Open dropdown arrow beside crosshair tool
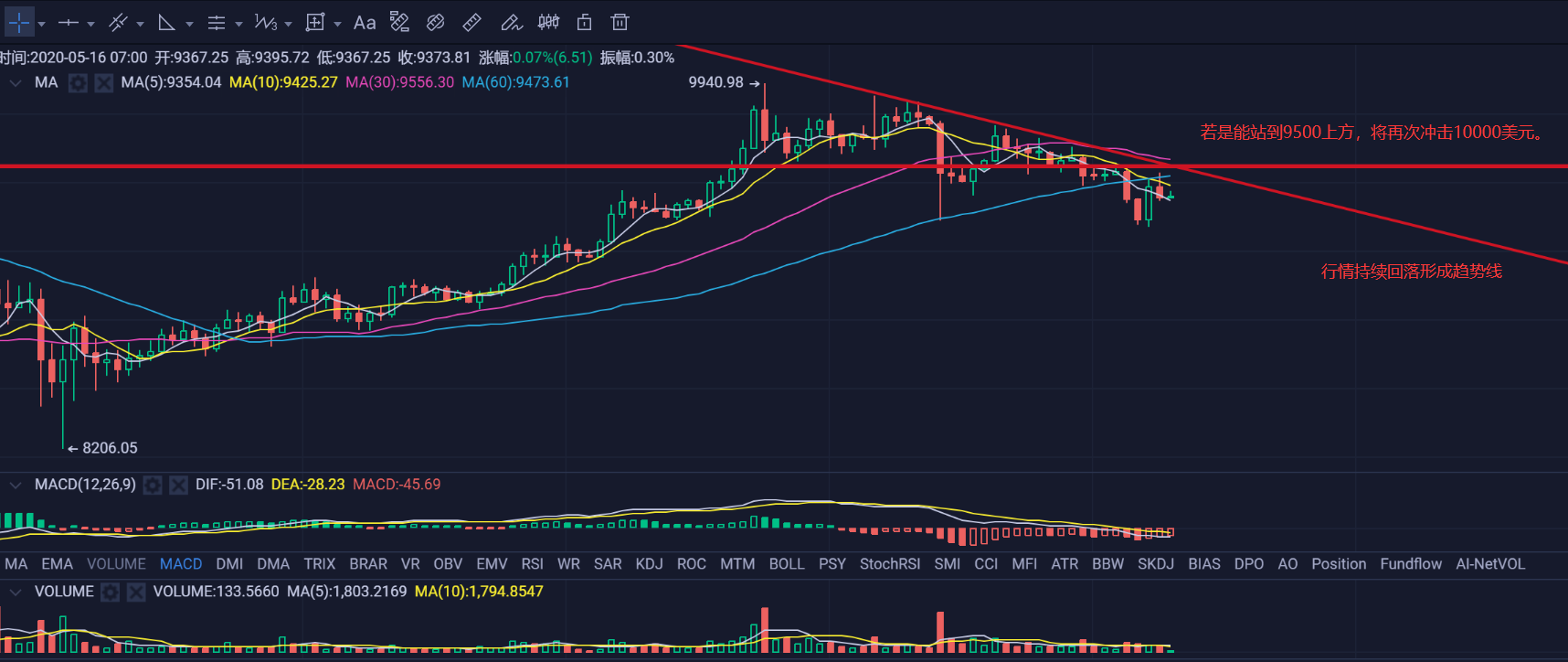 point(42,24)
